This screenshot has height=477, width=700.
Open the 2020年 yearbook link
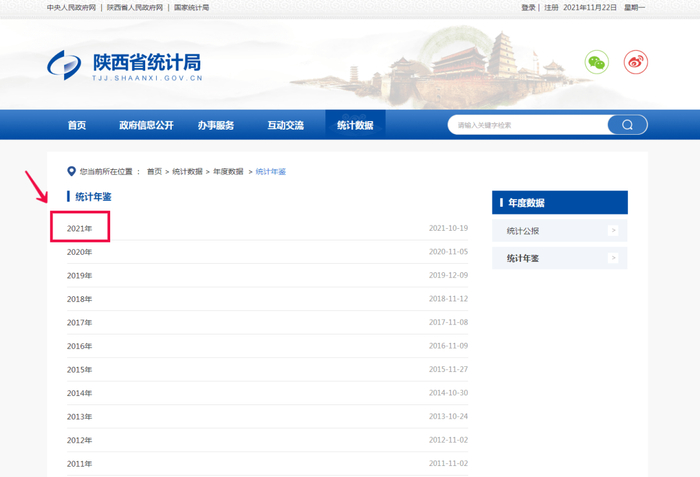click(x=80, y=252)
